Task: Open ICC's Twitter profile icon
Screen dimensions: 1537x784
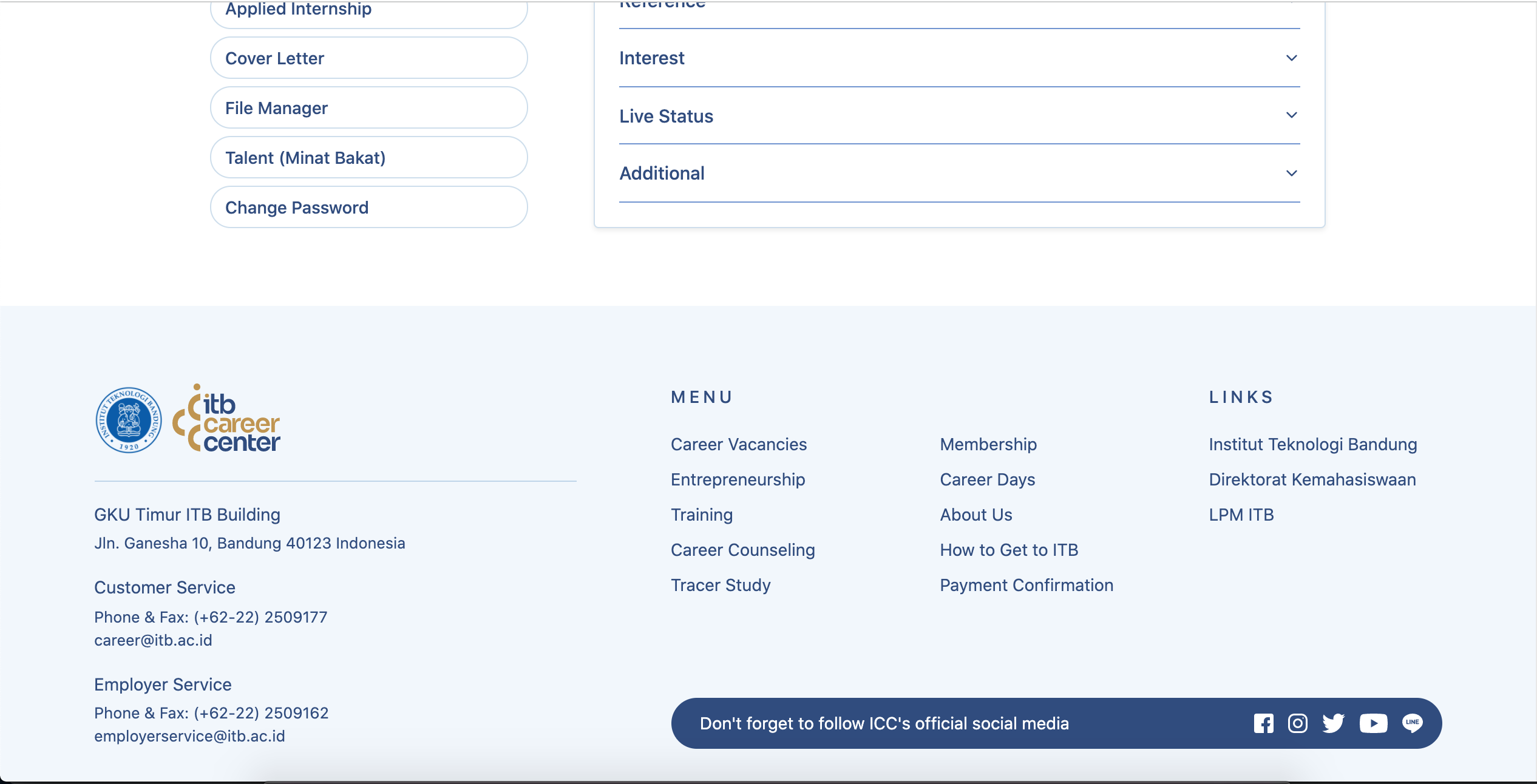Action: coord(1333,723)
